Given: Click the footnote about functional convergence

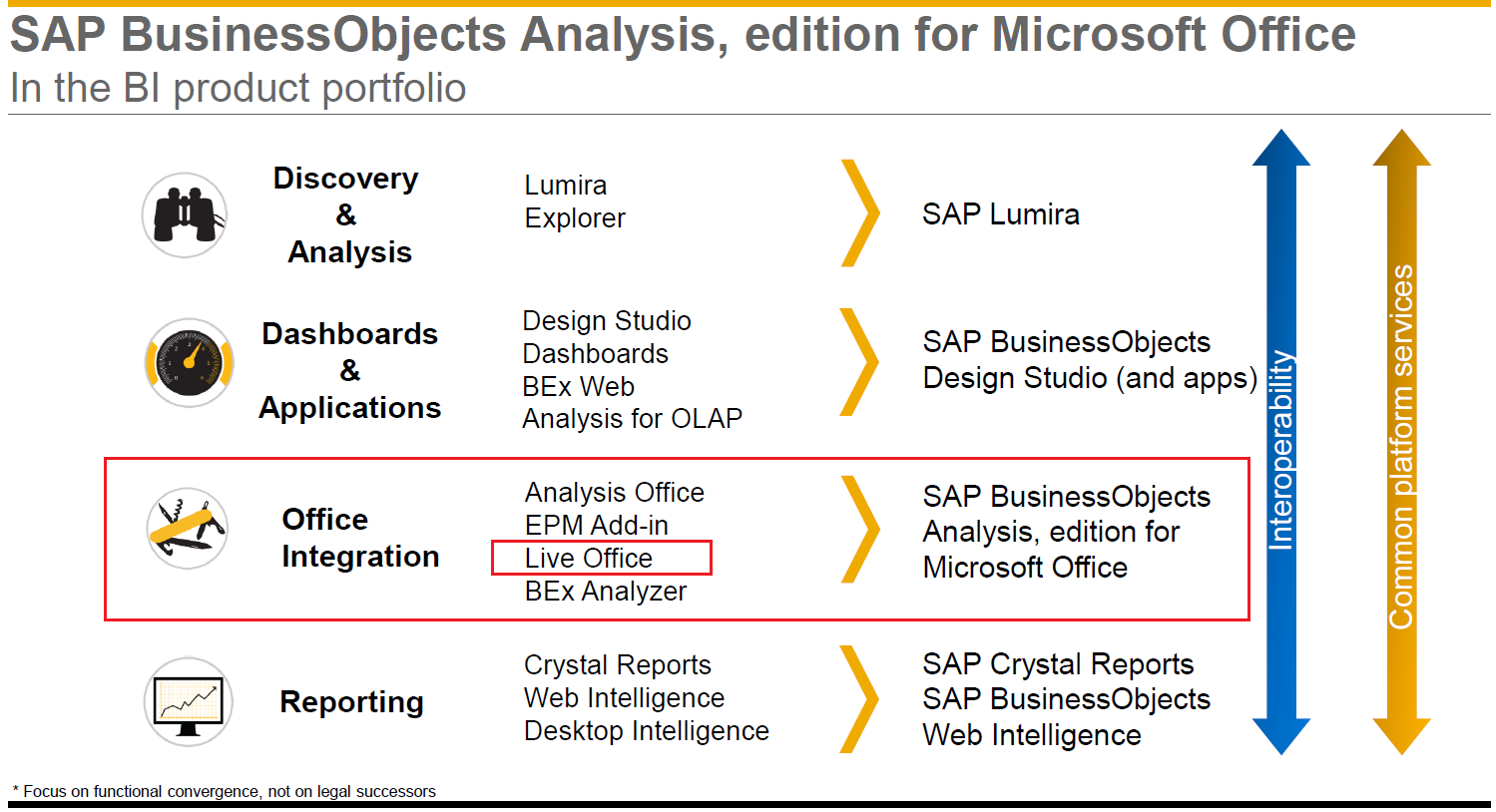Looking at the screenshot, I should pos(225,792).
